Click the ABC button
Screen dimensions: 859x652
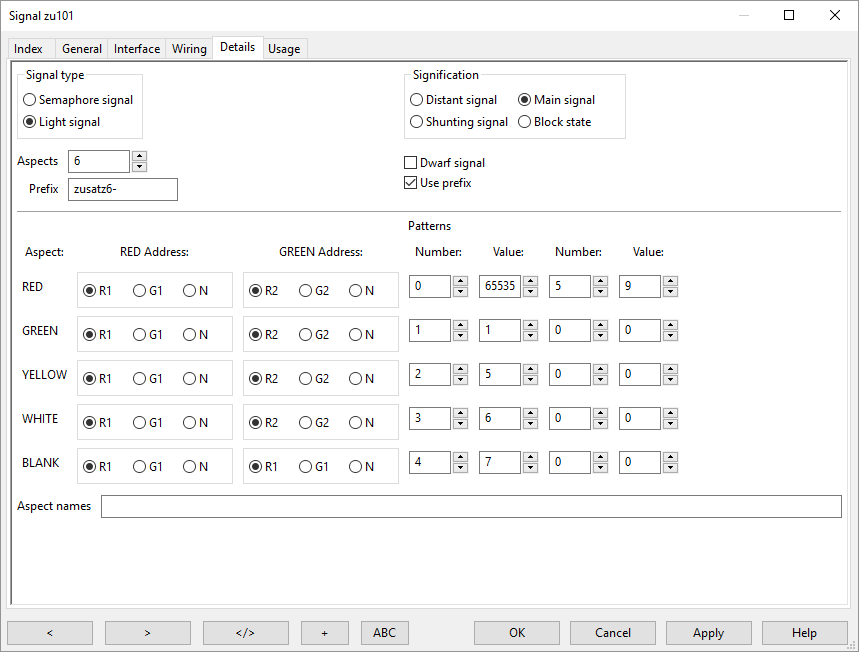click(x=384, y=632)
